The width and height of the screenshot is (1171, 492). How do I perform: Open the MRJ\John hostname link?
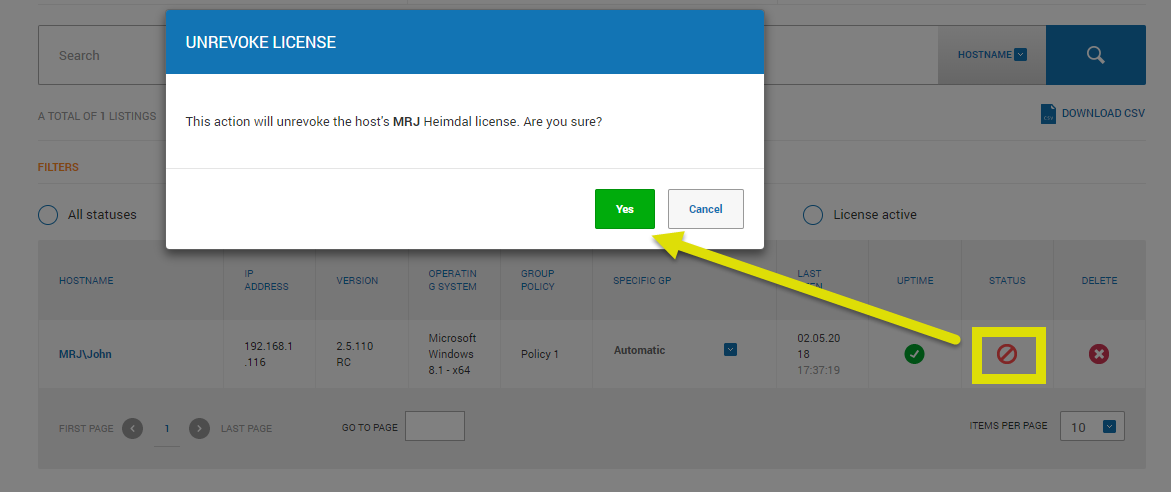(x=85, y=354)
